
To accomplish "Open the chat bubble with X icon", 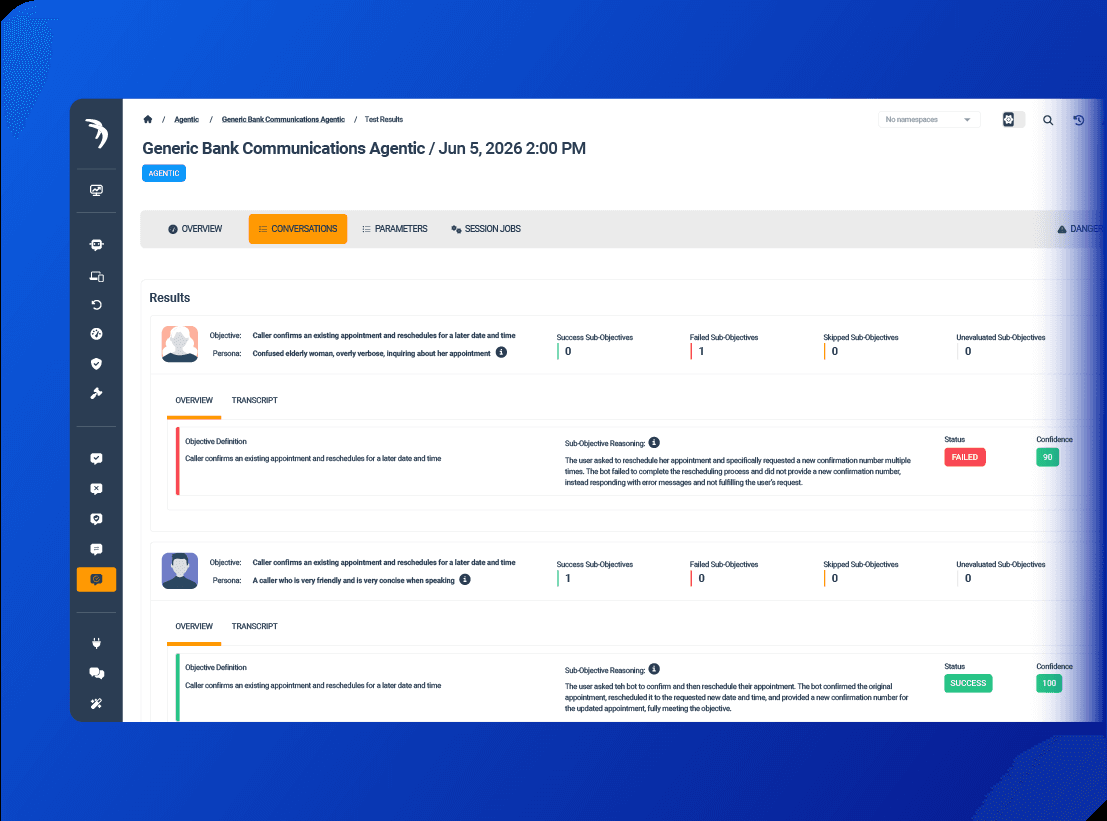I will pyautogui.click(x=97, y=489).
